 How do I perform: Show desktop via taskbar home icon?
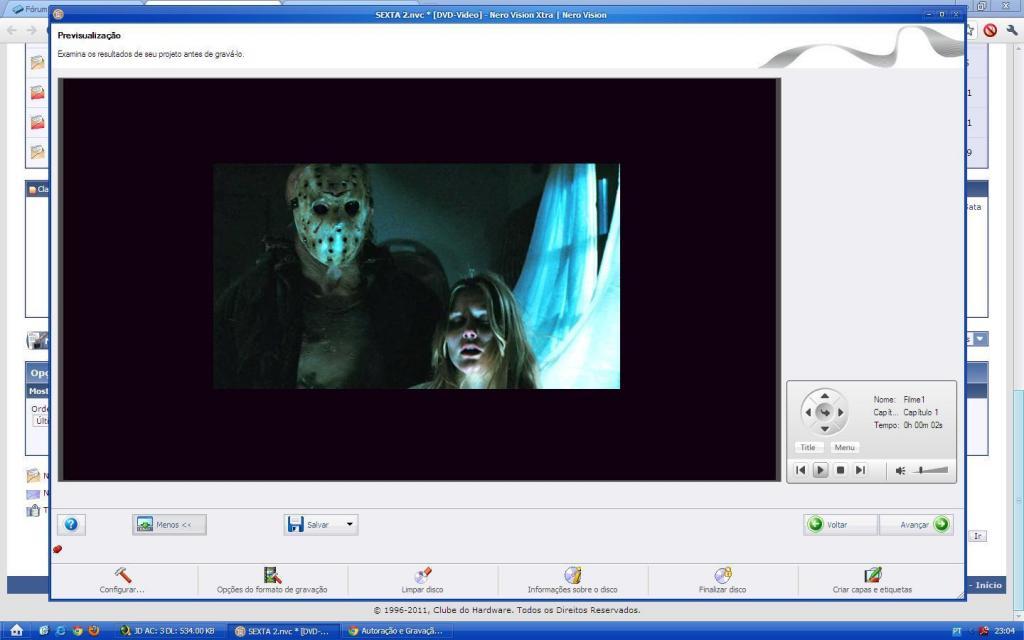[16, 630]
